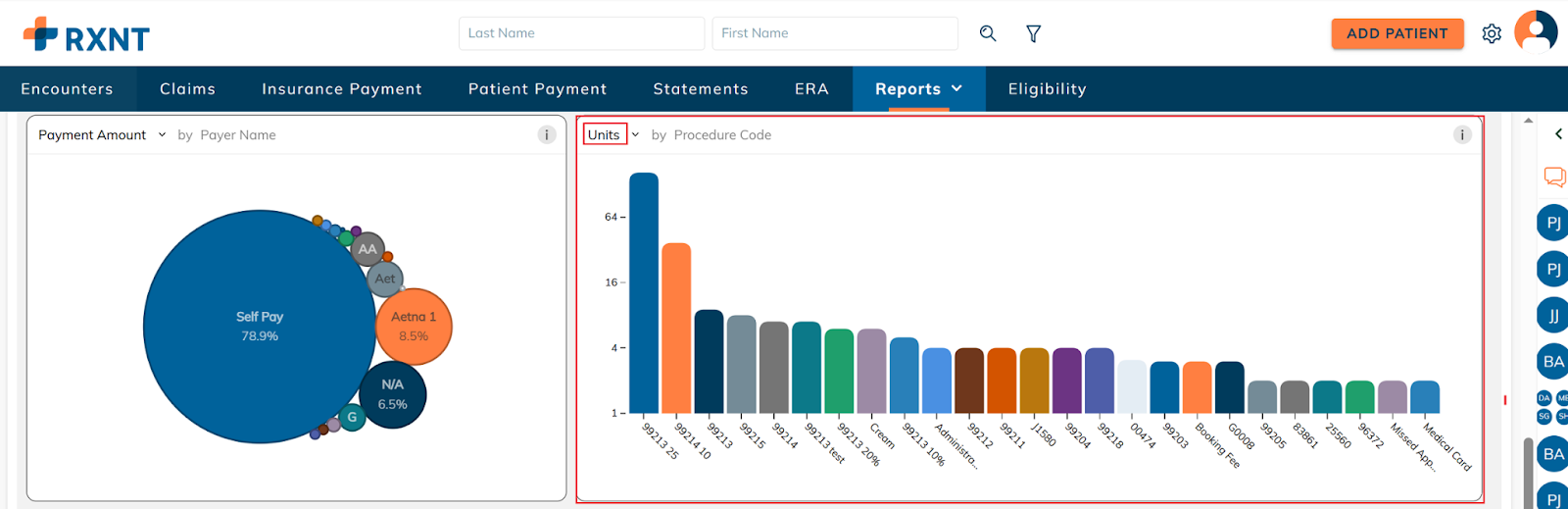Click the RXNT logo
1568x509 pixels.
[x=86, y=35]
